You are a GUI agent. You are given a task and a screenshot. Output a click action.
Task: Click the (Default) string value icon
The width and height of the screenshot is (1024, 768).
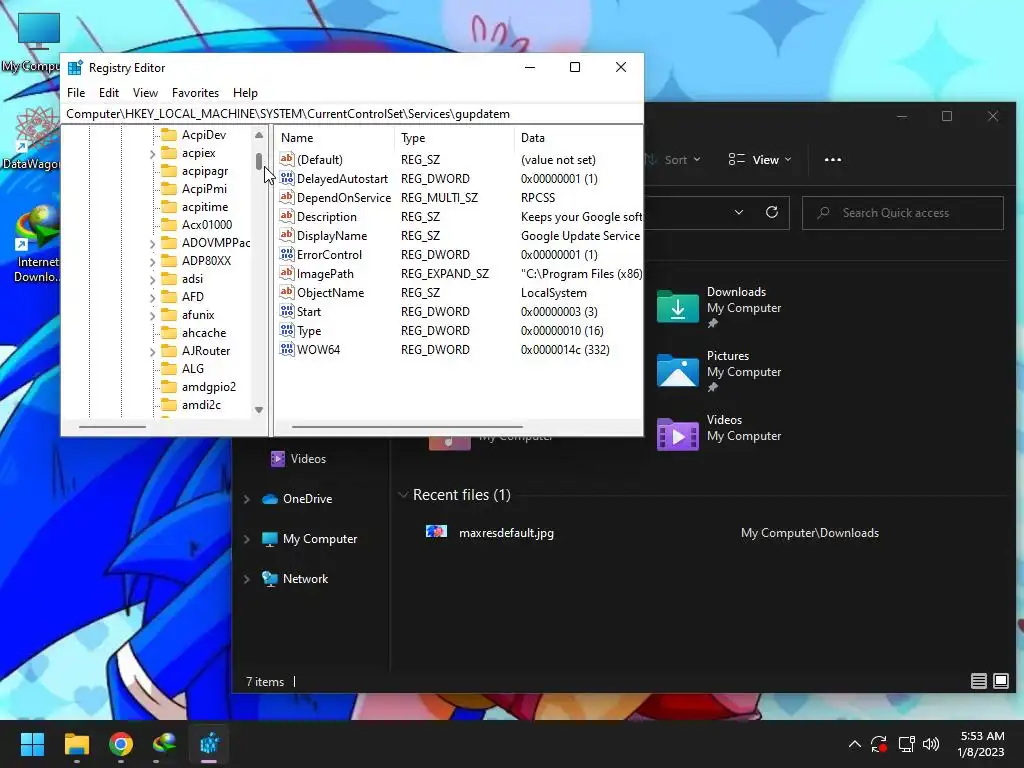(287, 159)
